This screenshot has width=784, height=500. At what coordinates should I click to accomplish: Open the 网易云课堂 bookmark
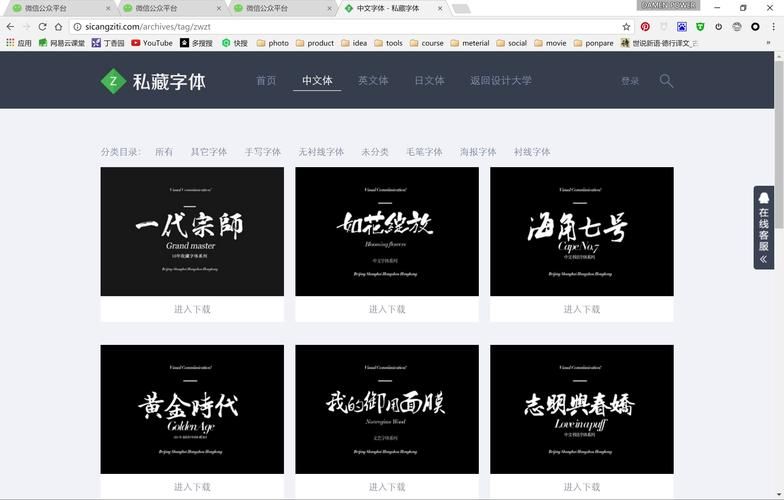pyautogui.click(x=62, y=43)
